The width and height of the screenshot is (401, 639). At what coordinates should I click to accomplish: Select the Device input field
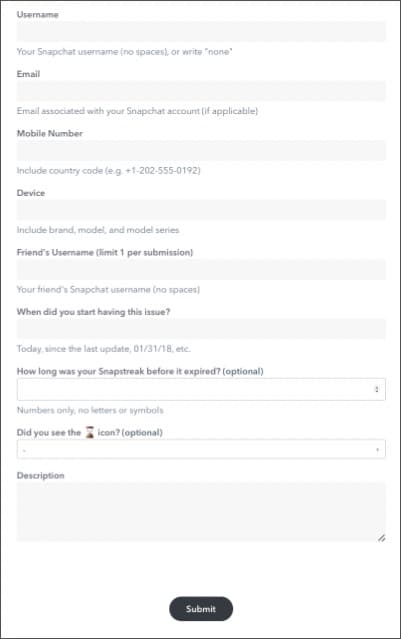(201, 210)
